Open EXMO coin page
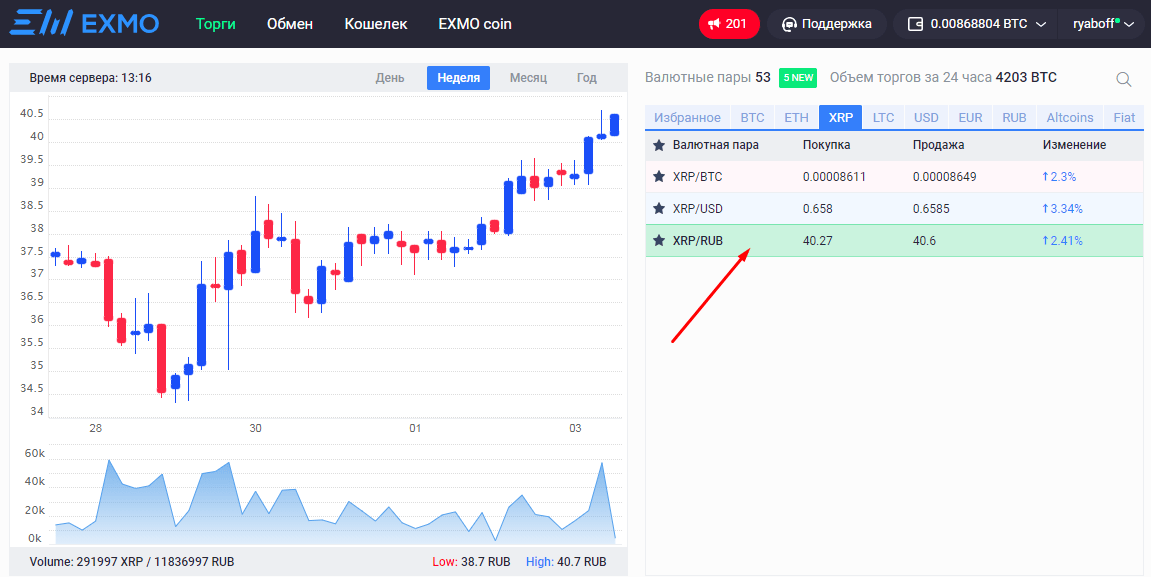 pos(475,24)
